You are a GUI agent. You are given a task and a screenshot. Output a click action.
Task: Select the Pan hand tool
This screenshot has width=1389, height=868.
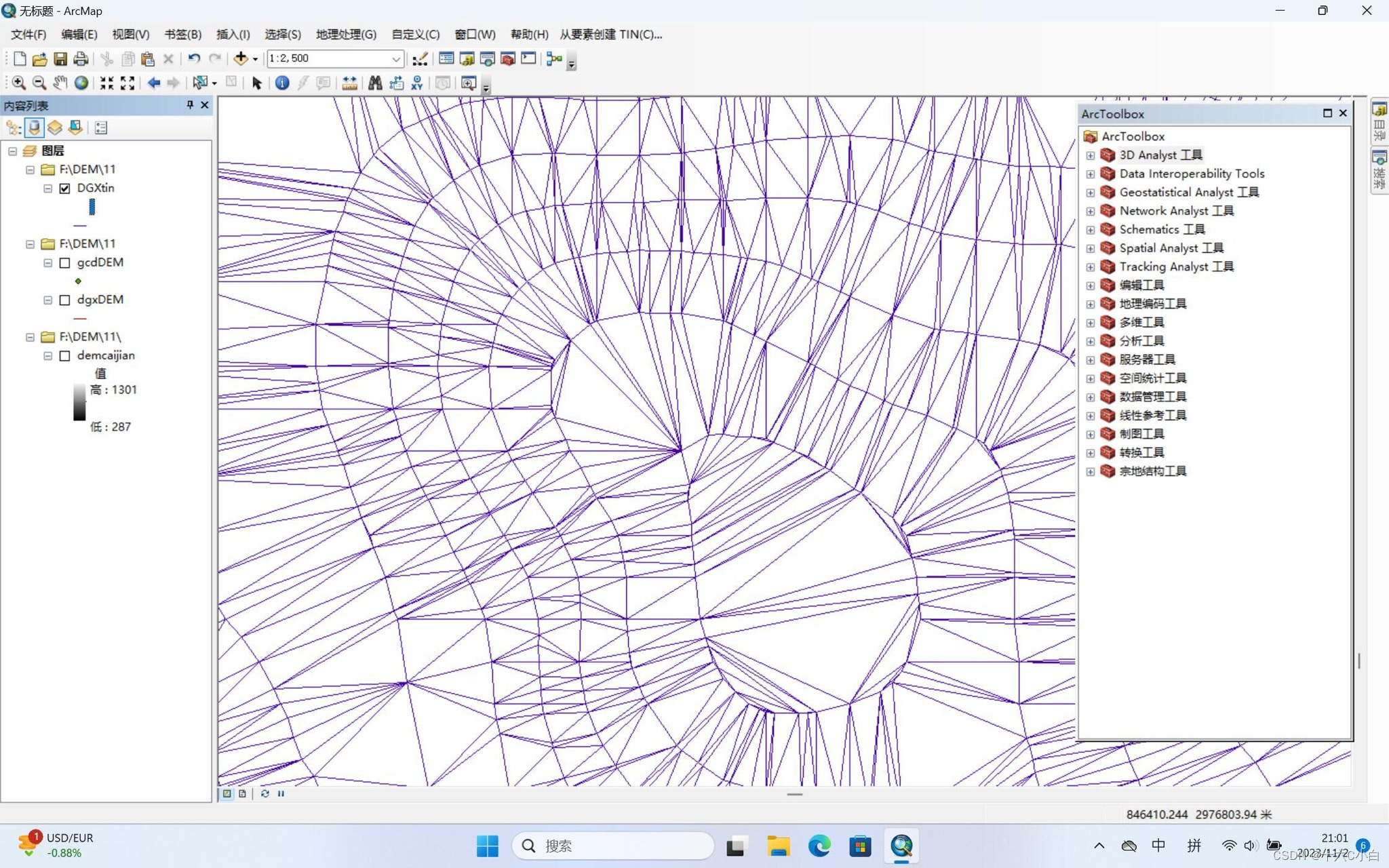pyautogui.click(x=60, y=83)
